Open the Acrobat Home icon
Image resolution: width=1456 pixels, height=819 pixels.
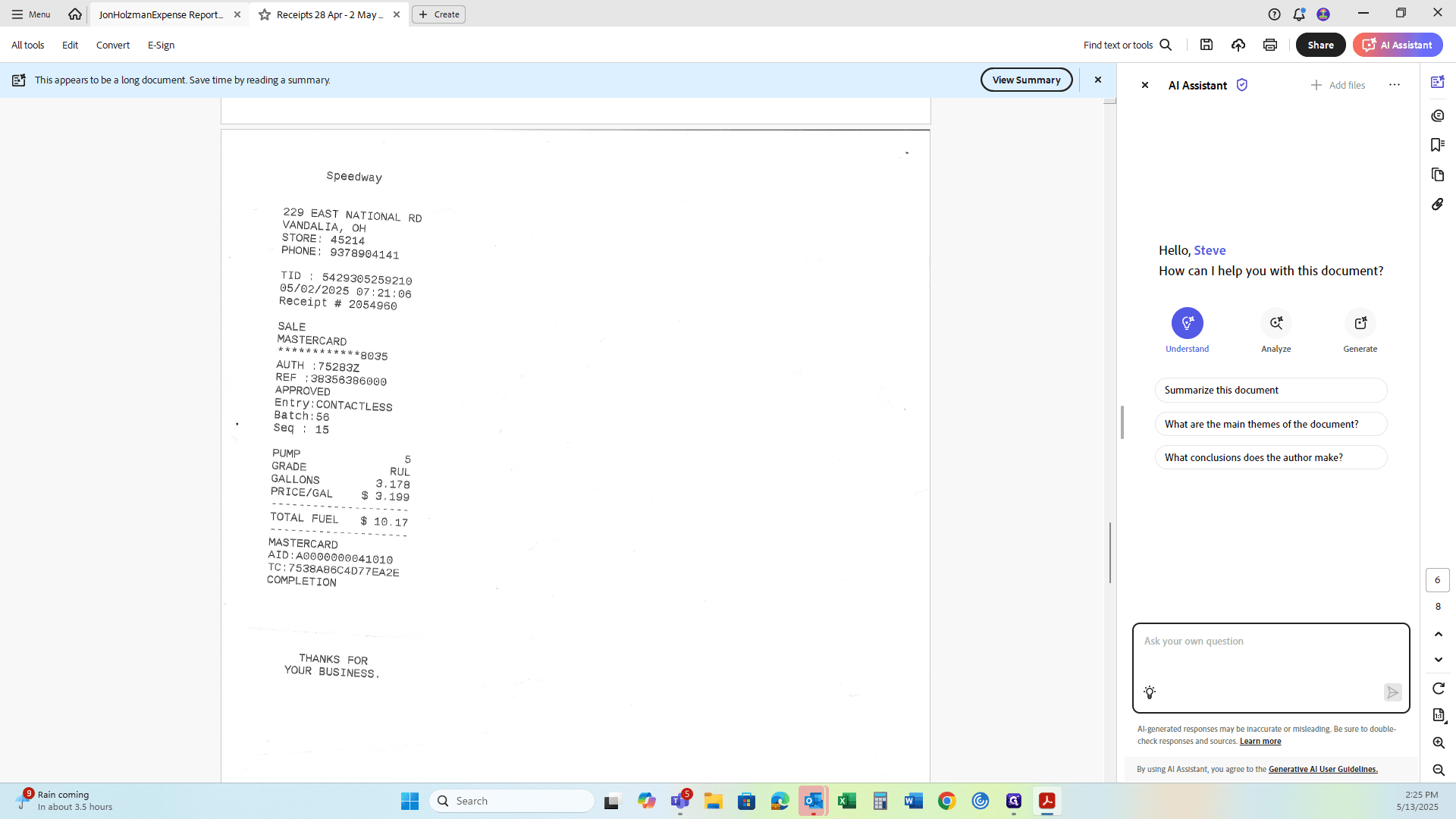coord(75,14)
